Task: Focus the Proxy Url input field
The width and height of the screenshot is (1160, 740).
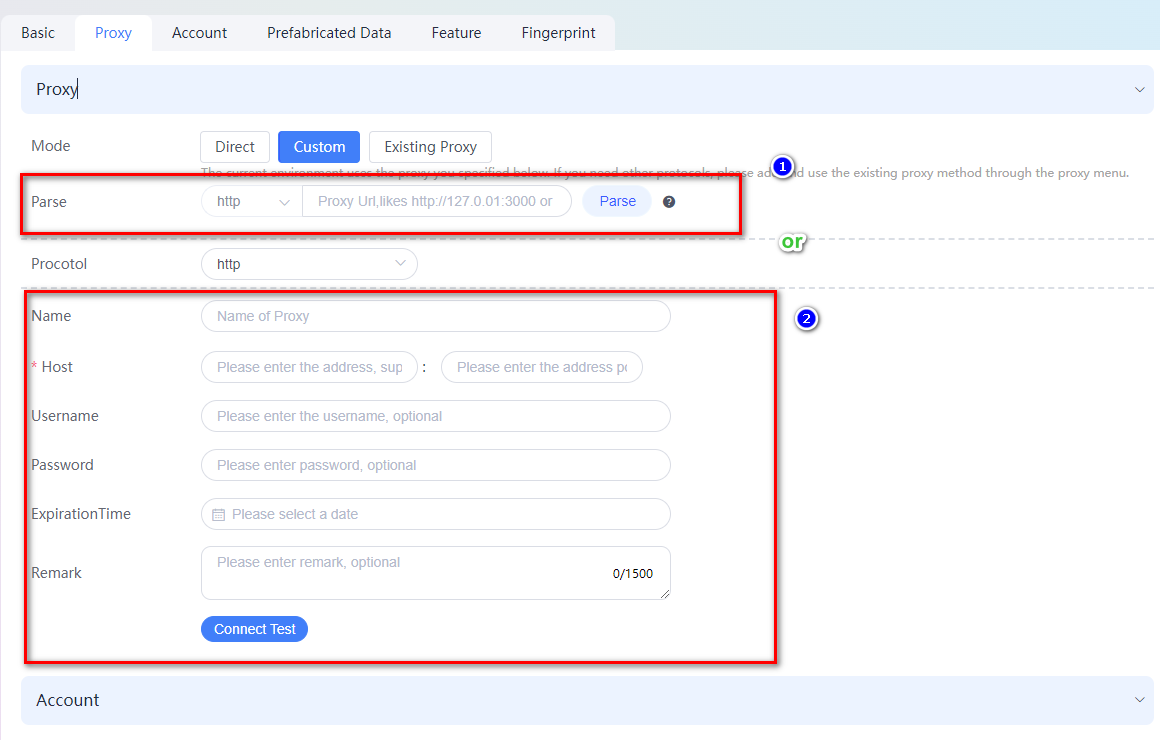Action: click(436, 201)
